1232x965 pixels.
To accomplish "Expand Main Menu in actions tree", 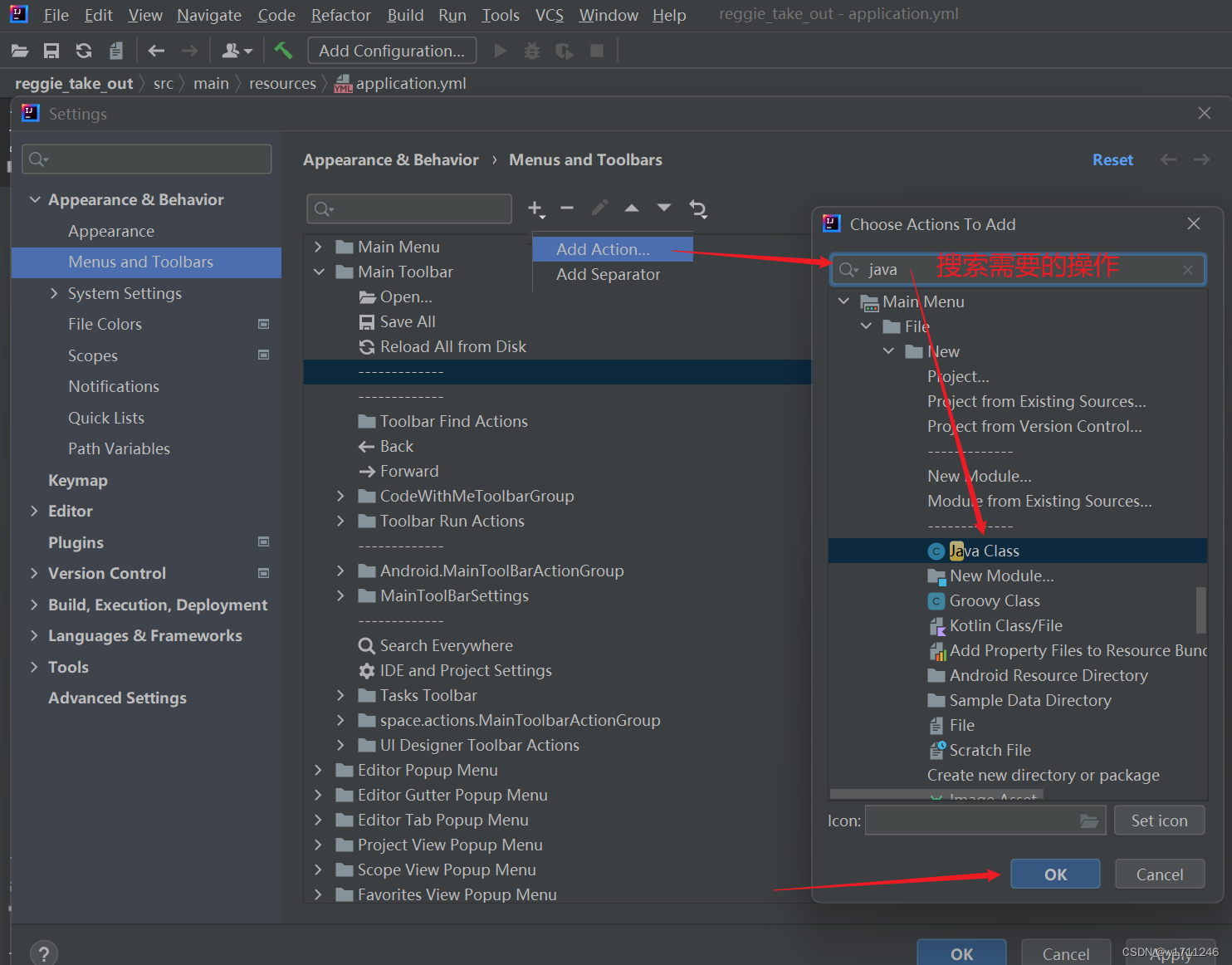I will point(318,247).
